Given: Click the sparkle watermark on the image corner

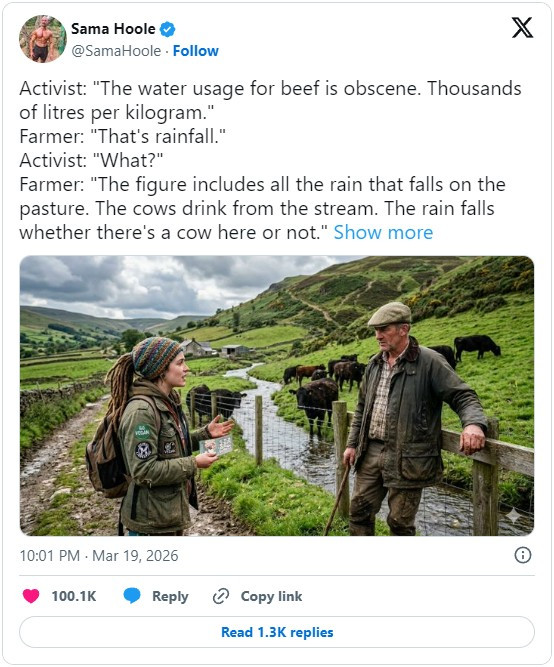Looking at the screenshot, I should [513, 515].
